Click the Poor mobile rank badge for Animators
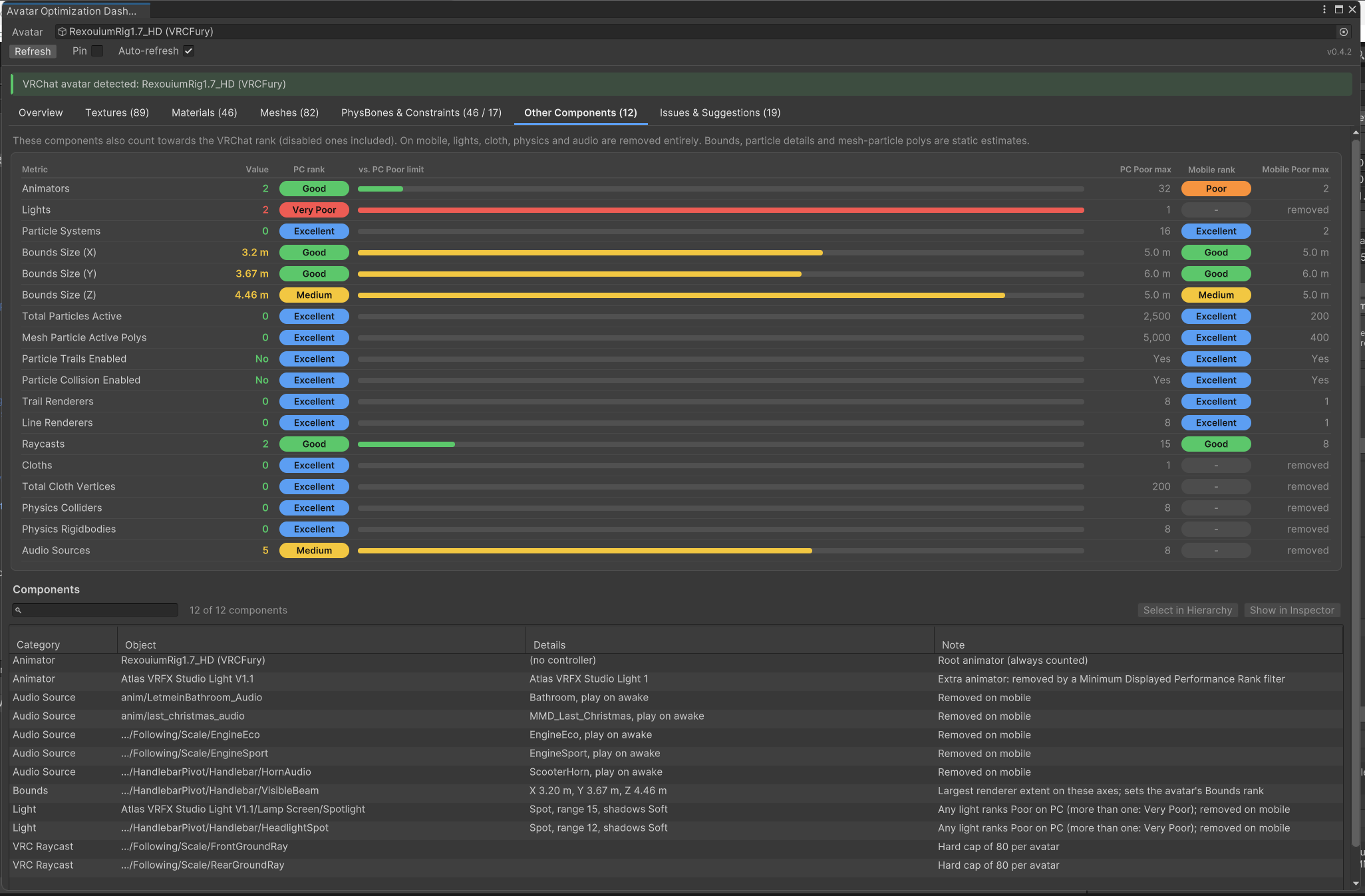Viewport: 1365px width, 896px height. tap(1216, 189)
